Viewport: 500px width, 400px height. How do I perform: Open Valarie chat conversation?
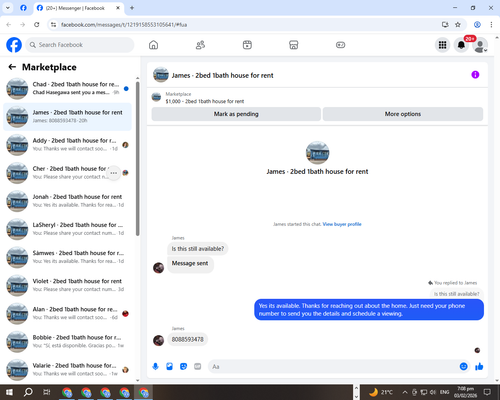(68, 370)
